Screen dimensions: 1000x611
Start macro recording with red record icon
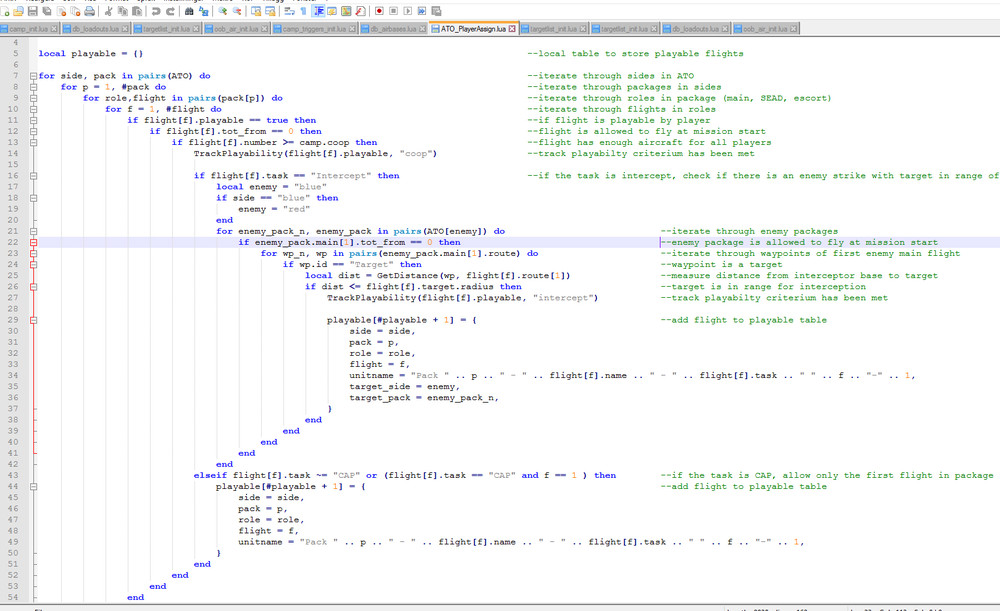pos(379,11)
